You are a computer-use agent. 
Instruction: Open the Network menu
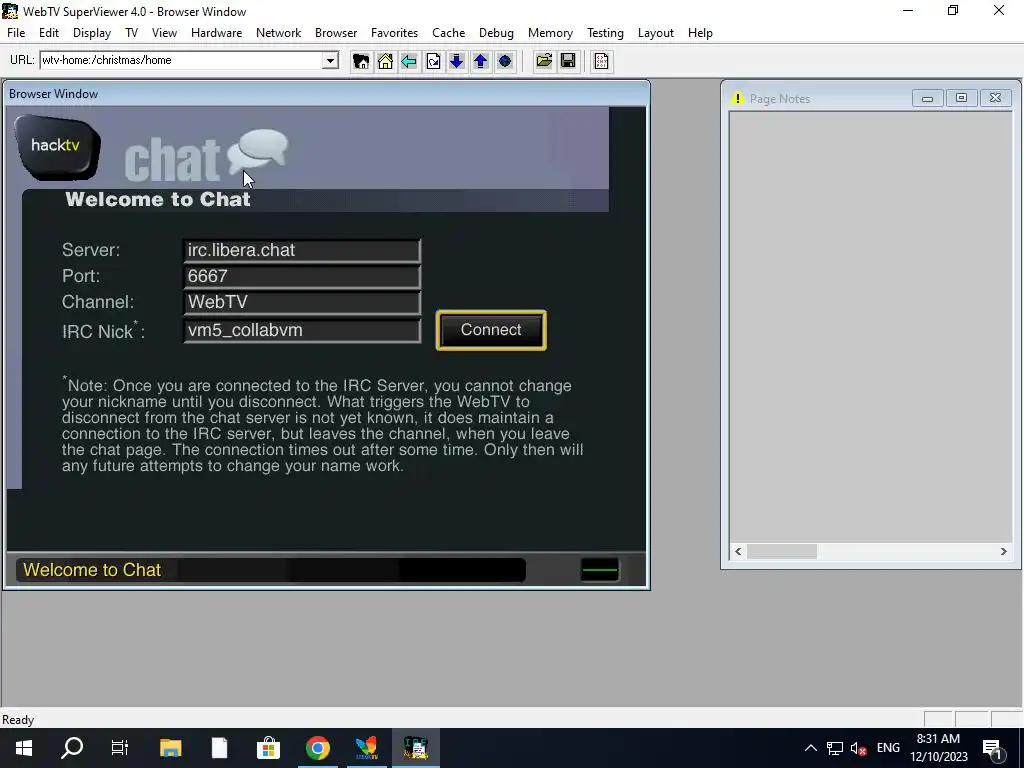pos(278,33)
